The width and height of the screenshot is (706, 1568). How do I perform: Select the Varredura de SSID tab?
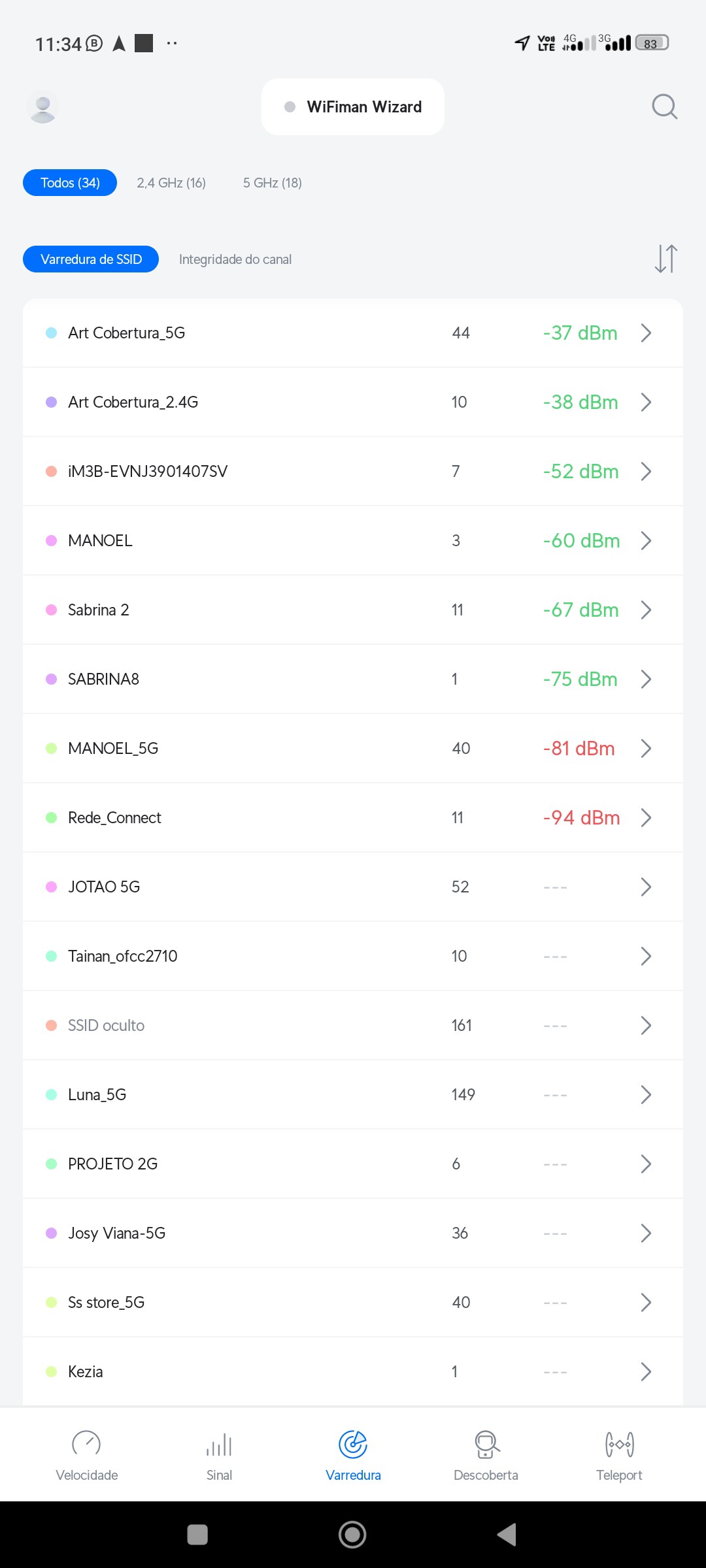click(x=91, y=259)
